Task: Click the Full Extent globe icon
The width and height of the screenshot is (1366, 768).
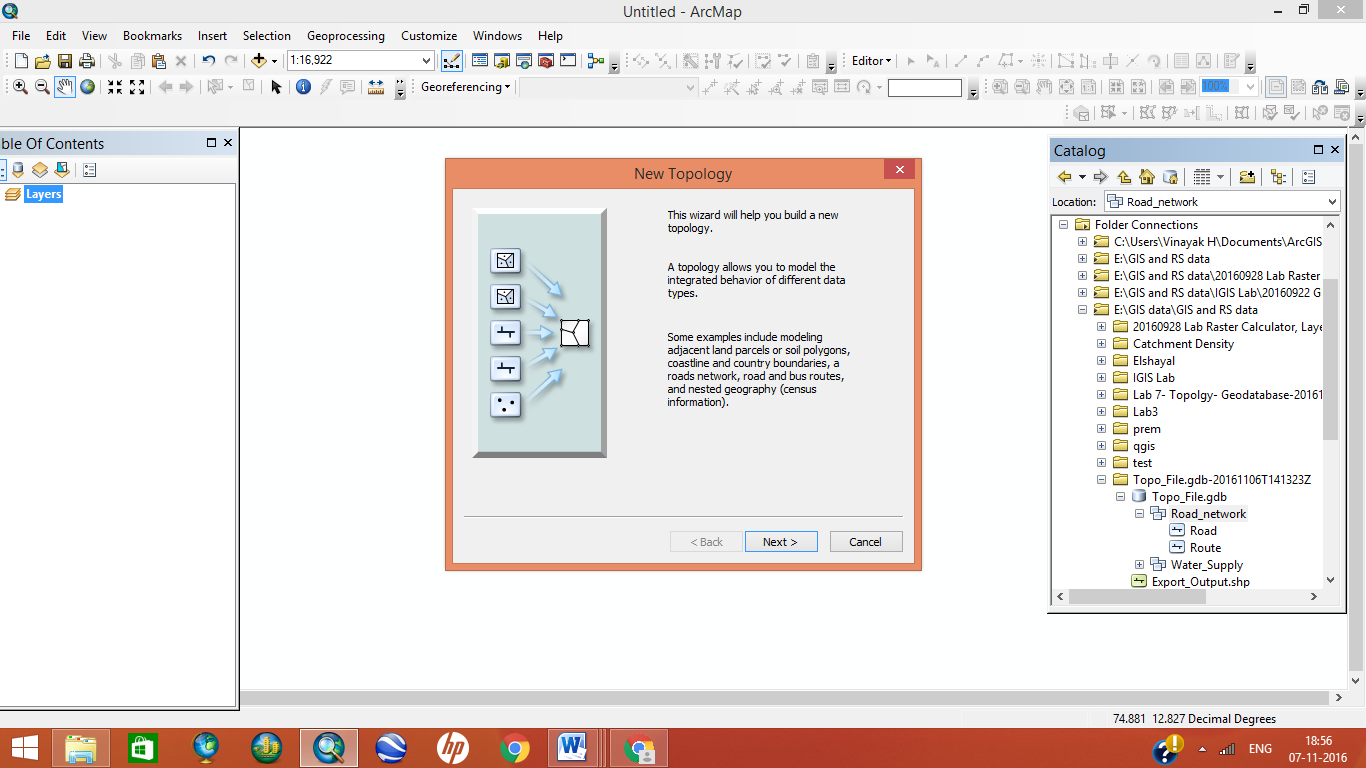Action: pos(87,87)
